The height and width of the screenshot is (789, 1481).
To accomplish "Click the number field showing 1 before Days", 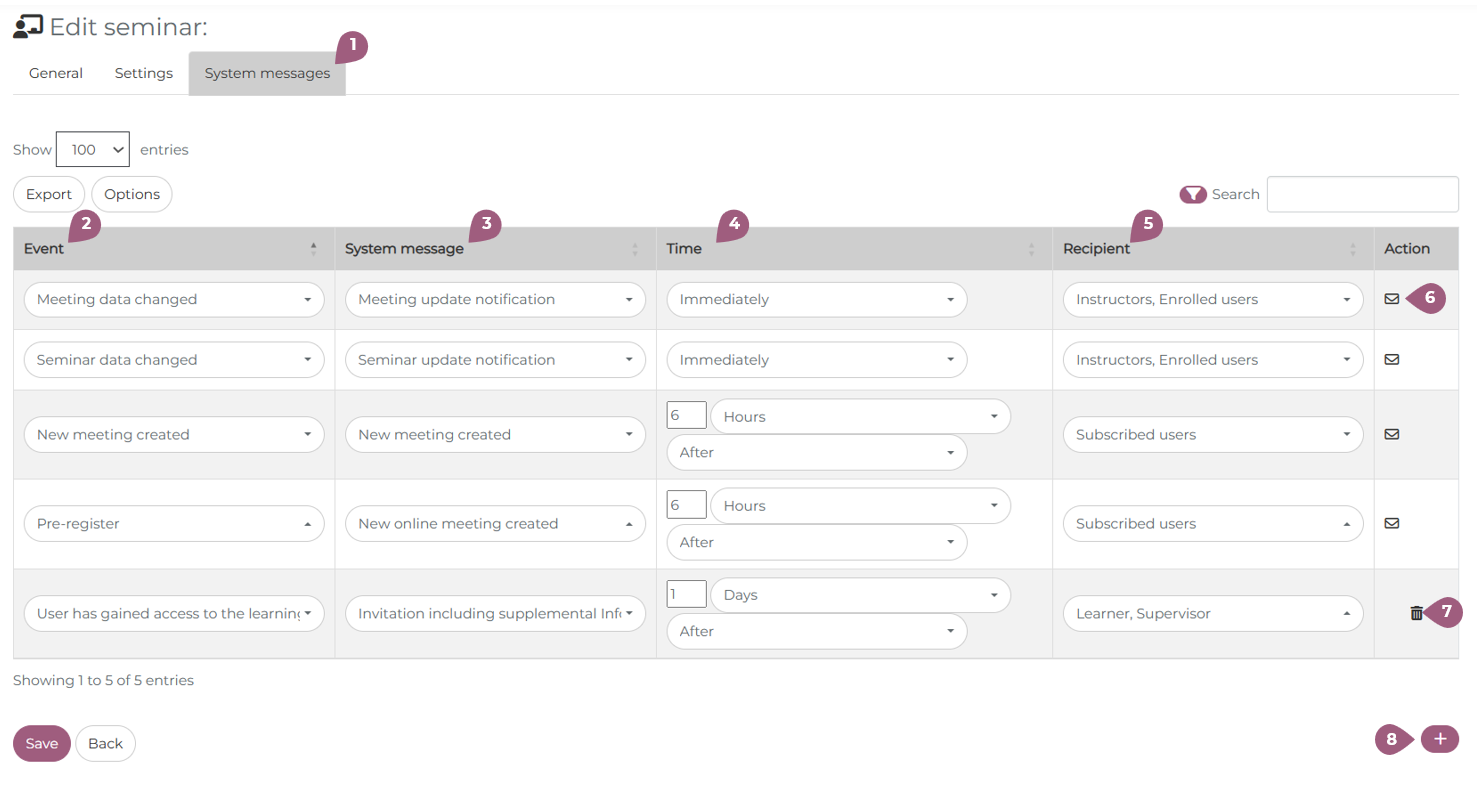I will pos(686,595).
